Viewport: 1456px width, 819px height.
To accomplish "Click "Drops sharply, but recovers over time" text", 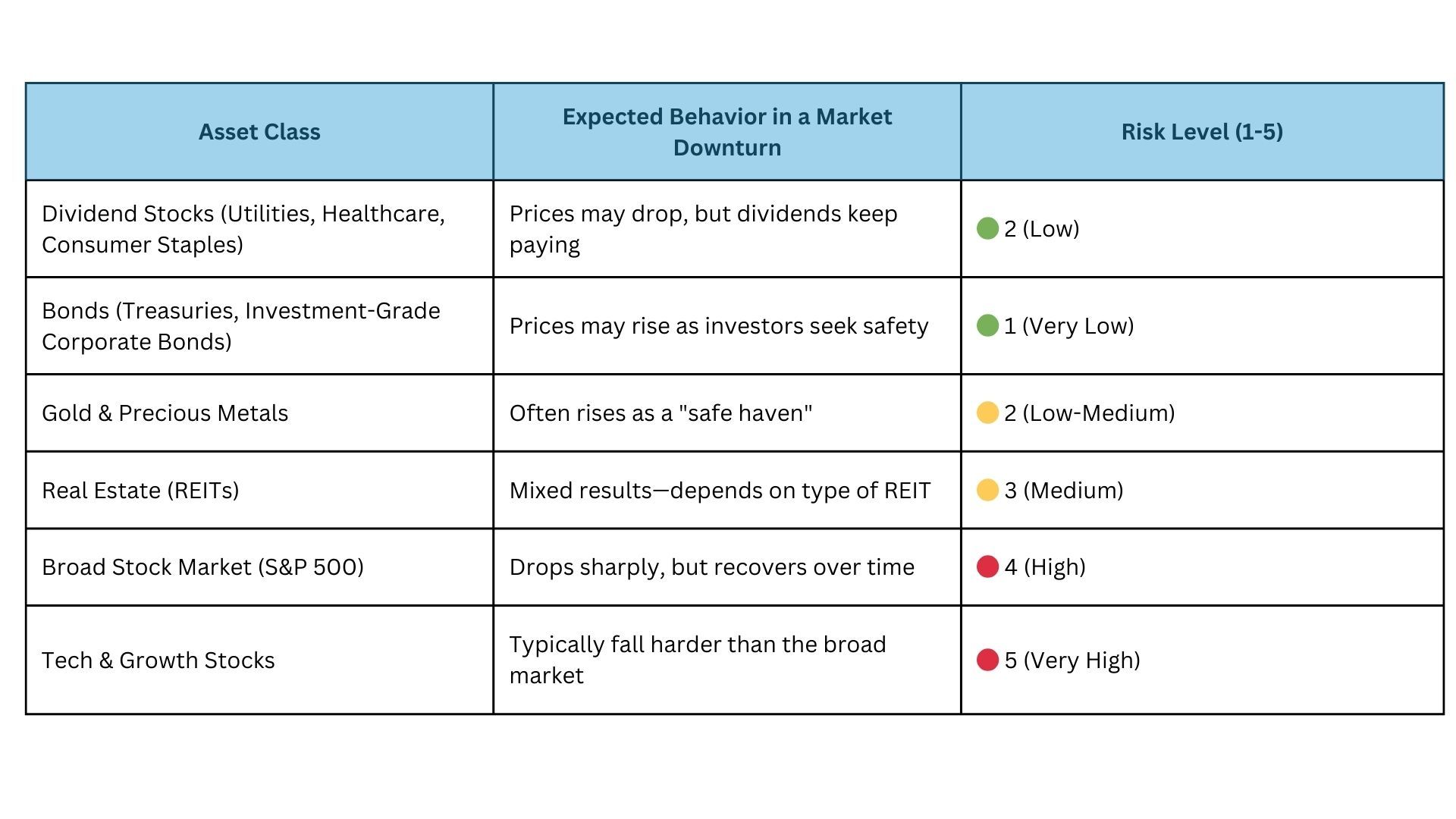I will pyautogui.click(x=711, y=567).
